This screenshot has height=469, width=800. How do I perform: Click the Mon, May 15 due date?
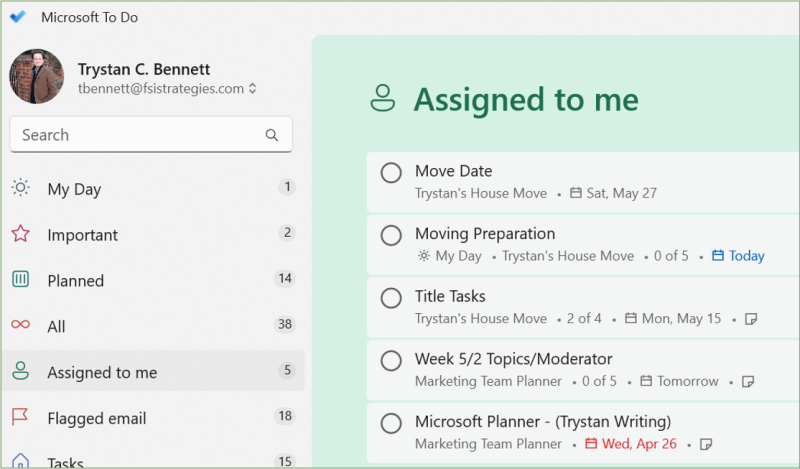tap(681, 319)
